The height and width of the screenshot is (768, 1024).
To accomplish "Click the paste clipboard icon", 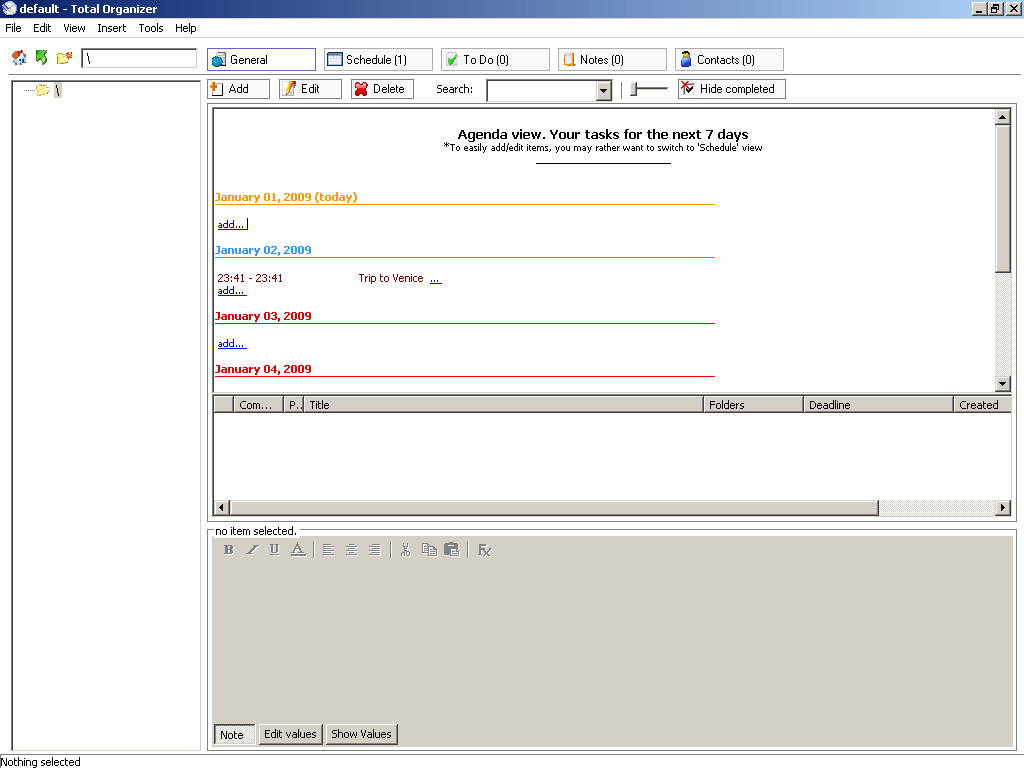I will click(451, 549).
